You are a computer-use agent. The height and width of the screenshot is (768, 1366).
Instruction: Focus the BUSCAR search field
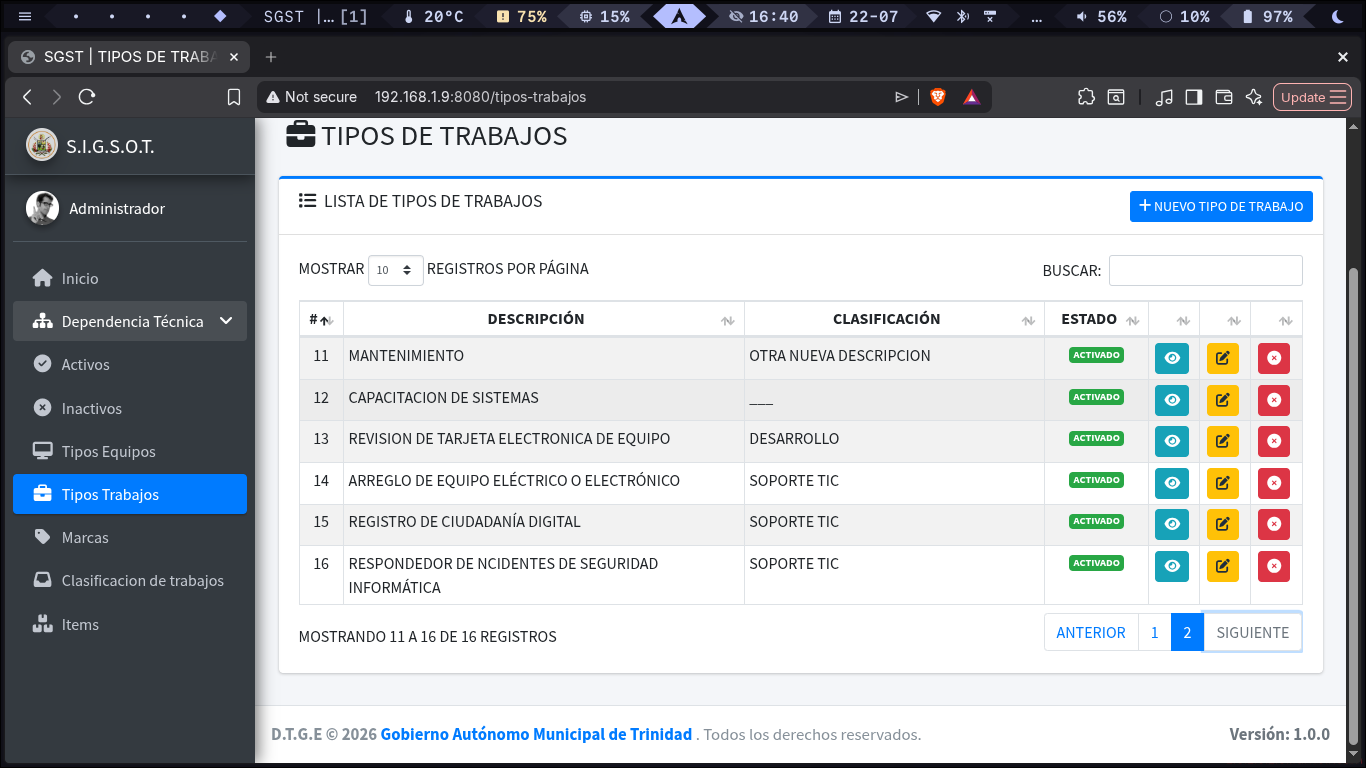pos(1205,270)
